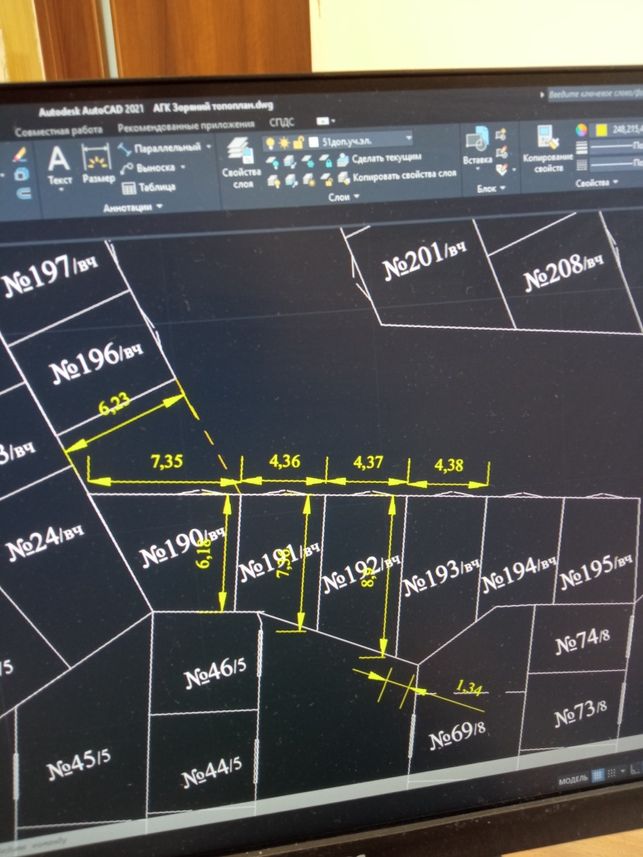
Task: Click the layer unlock icon in upper row
Action: tap(325, 161)
